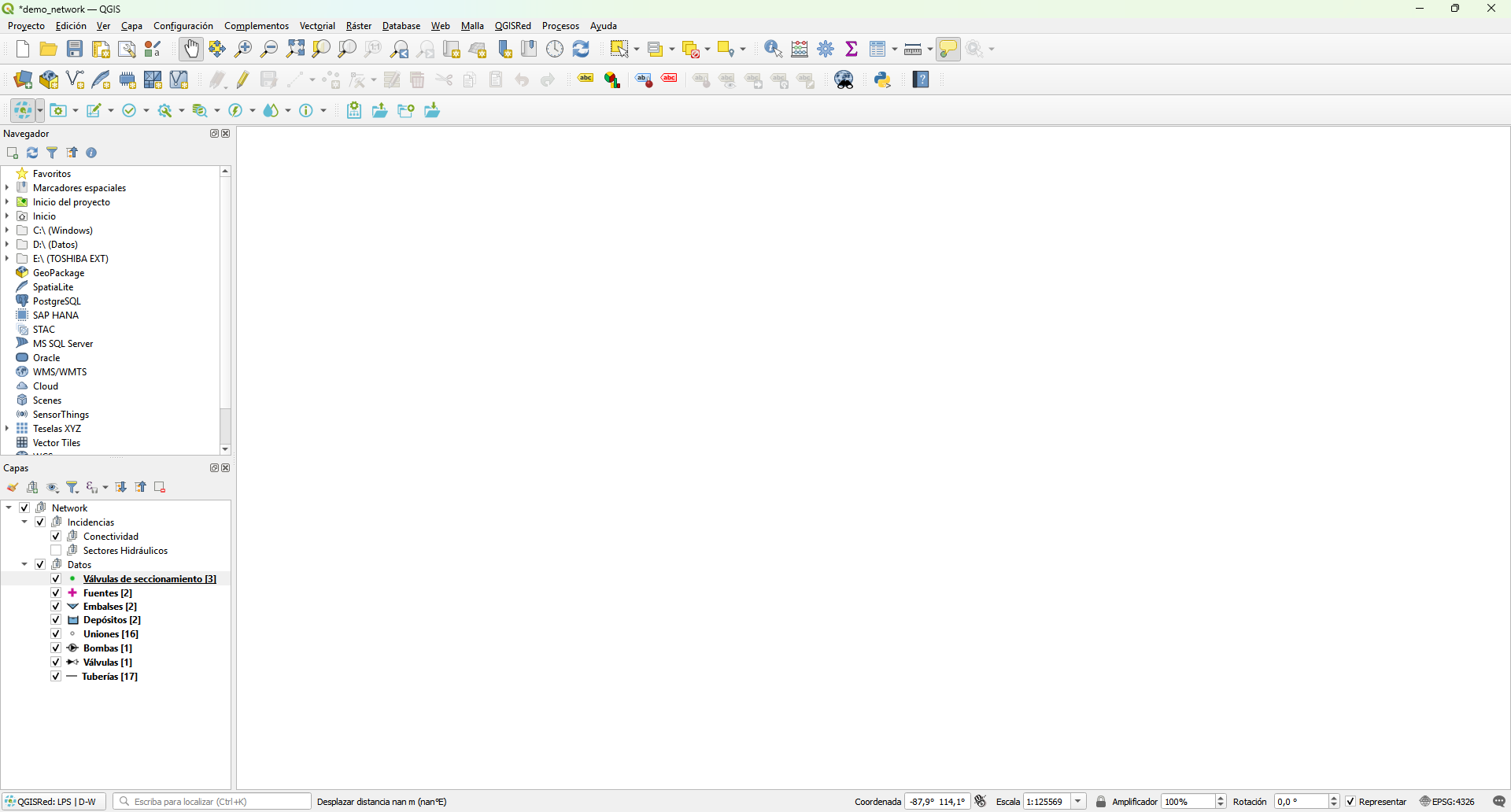
Task: Open the Python console icon
Action: (x=883, y=79)
